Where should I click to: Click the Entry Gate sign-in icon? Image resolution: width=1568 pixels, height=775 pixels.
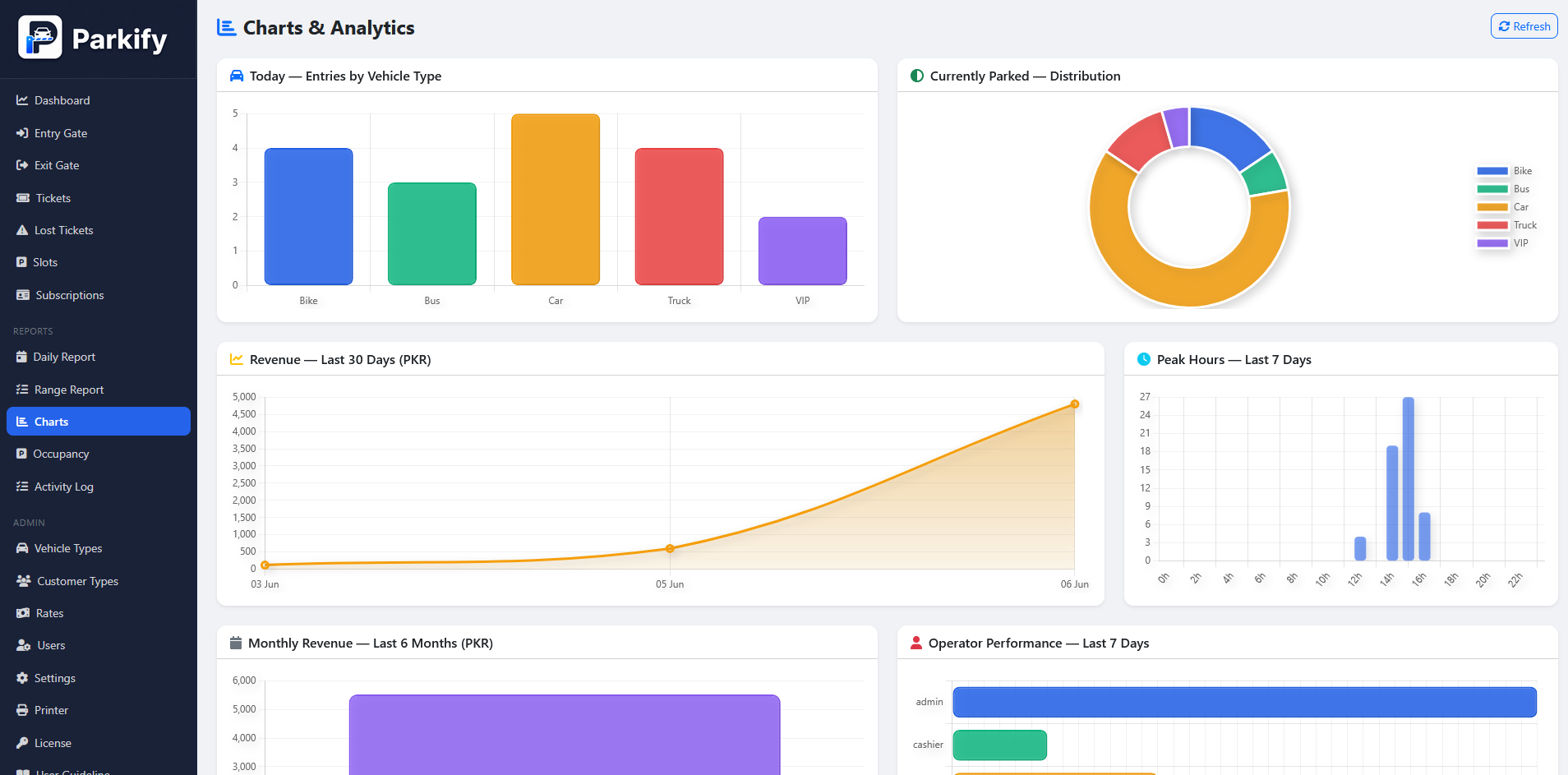click(22, 133)
